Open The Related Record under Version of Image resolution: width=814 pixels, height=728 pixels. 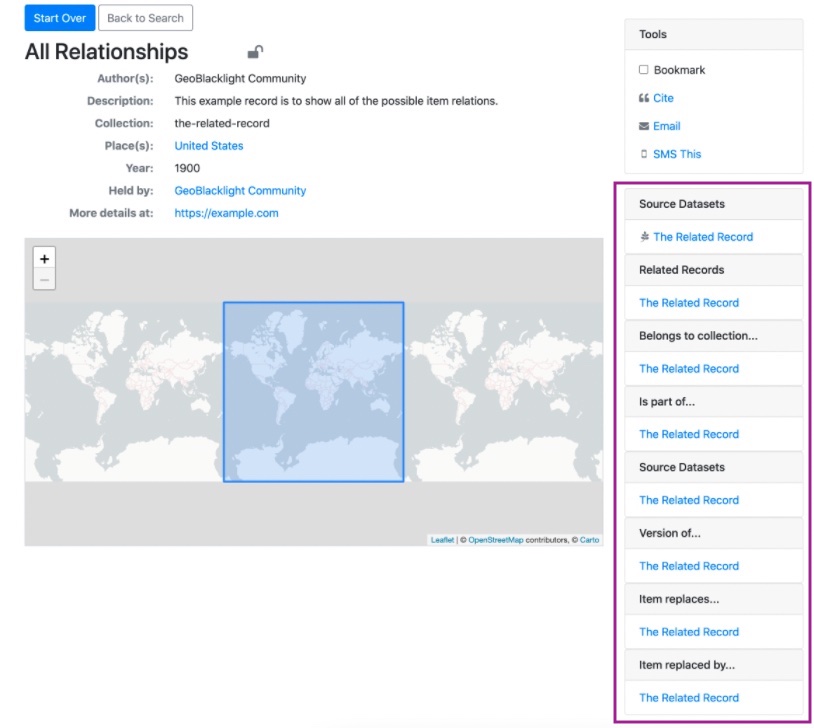[x=688, y=566]
